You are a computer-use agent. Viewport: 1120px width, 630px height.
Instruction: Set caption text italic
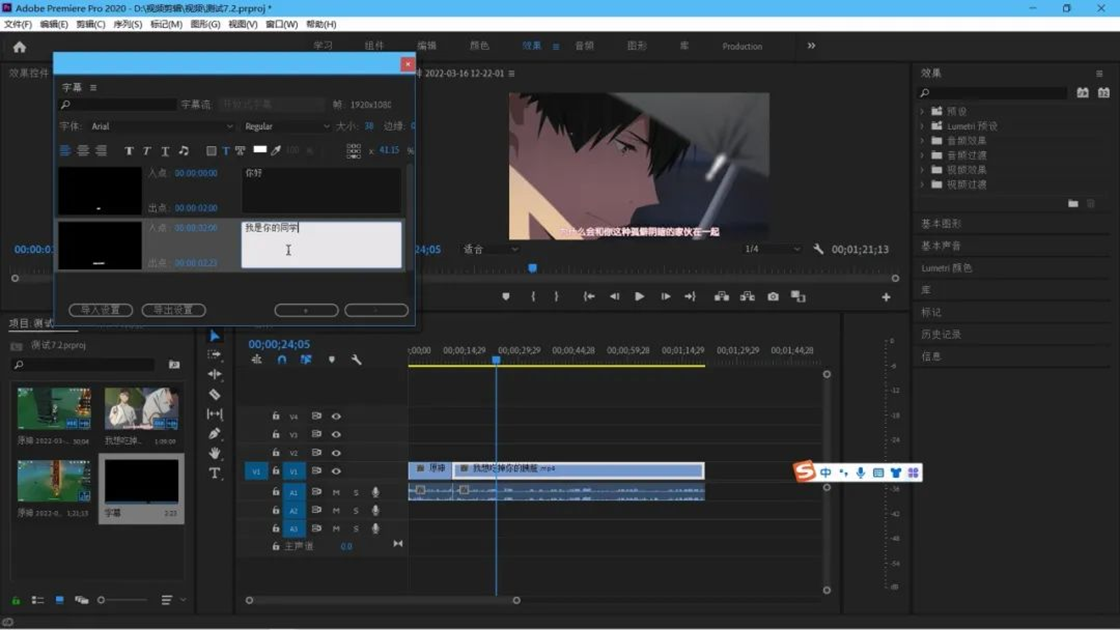click(146, 151)
